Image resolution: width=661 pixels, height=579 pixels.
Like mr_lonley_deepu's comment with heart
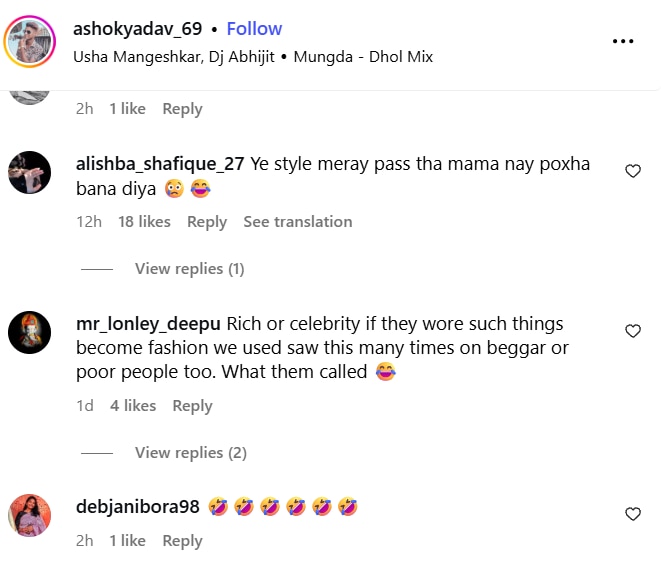coord(632,331)
